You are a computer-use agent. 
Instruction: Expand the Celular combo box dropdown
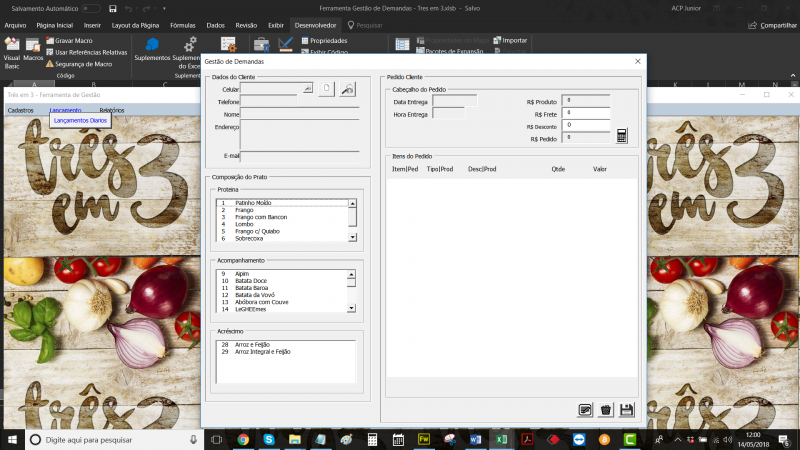[x=309, y=89]
